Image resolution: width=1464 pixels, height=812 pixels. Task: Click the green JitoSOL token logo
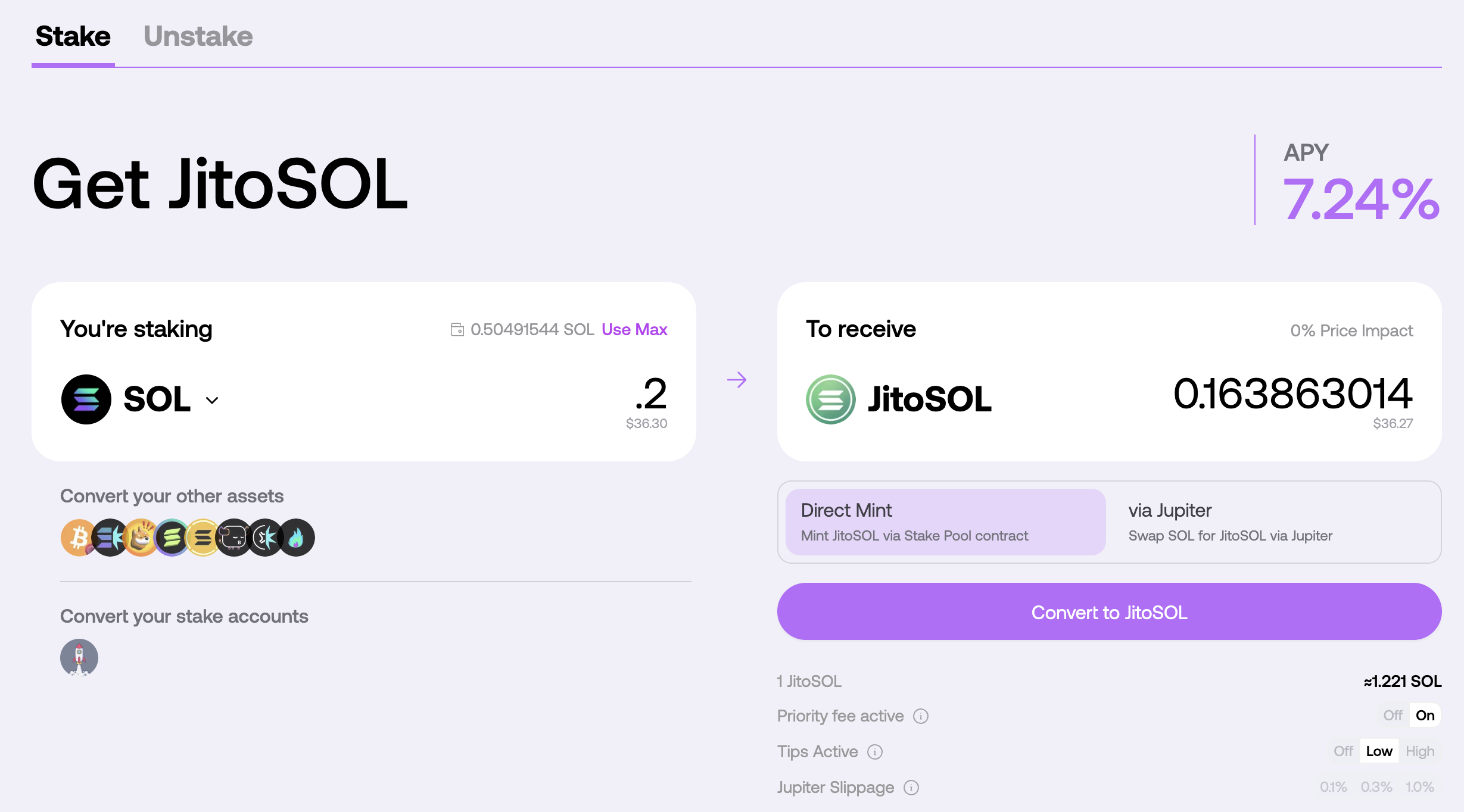click(x=831, y=399)
